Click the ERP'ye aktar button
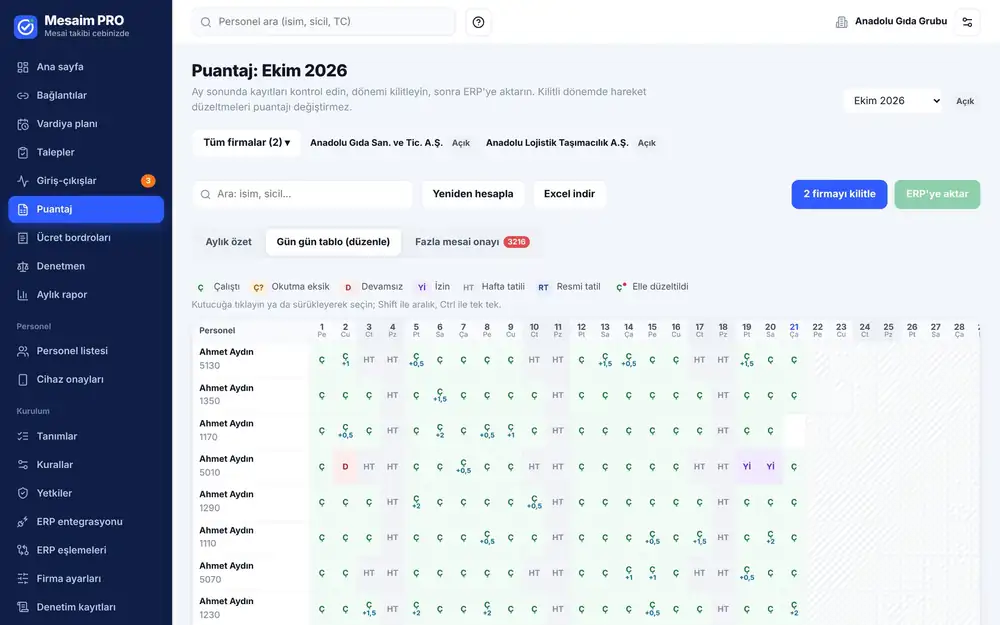This screenshot has height=625, width=1000. pos(937,194)
